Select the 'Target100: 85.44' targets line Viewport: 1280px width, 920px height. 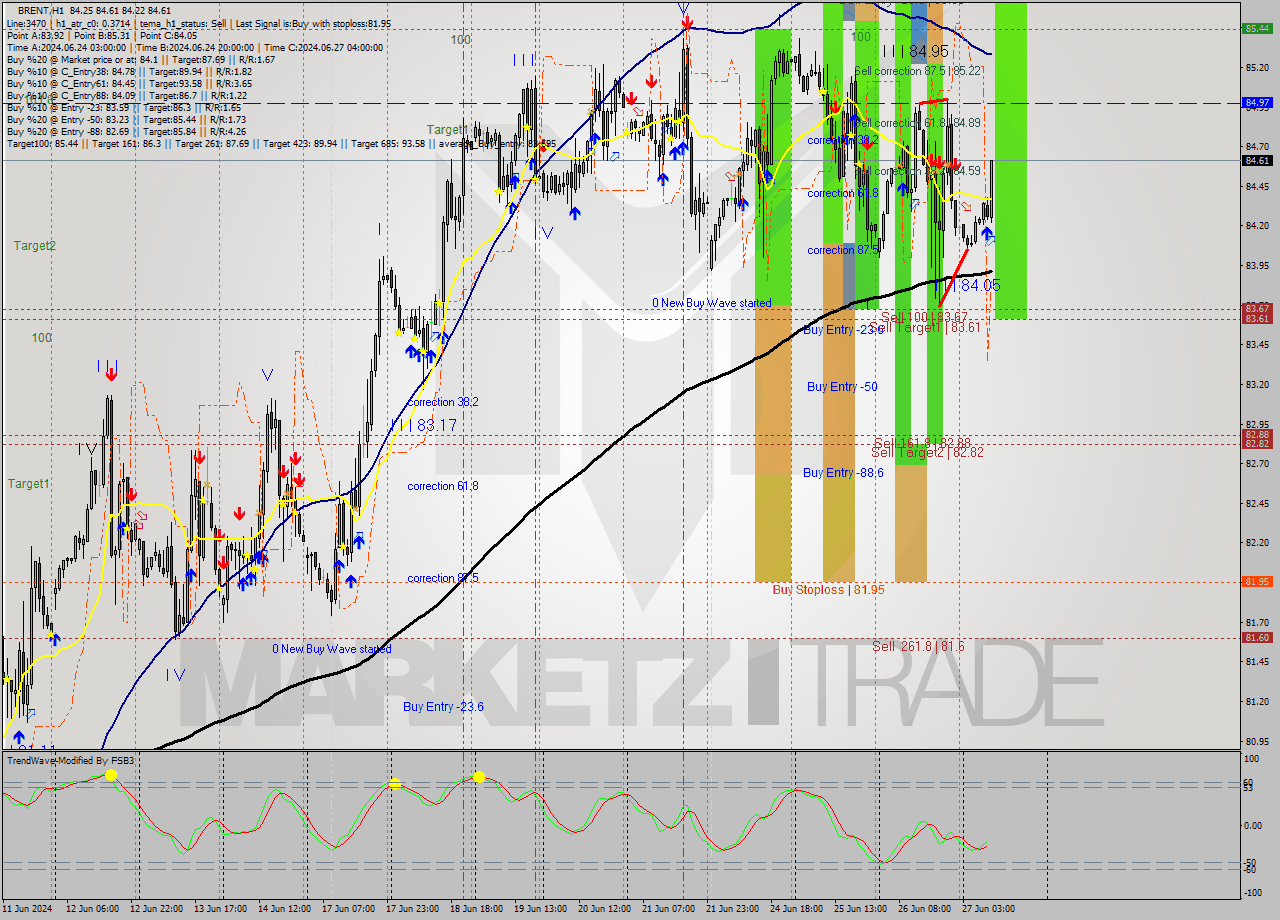281,143
